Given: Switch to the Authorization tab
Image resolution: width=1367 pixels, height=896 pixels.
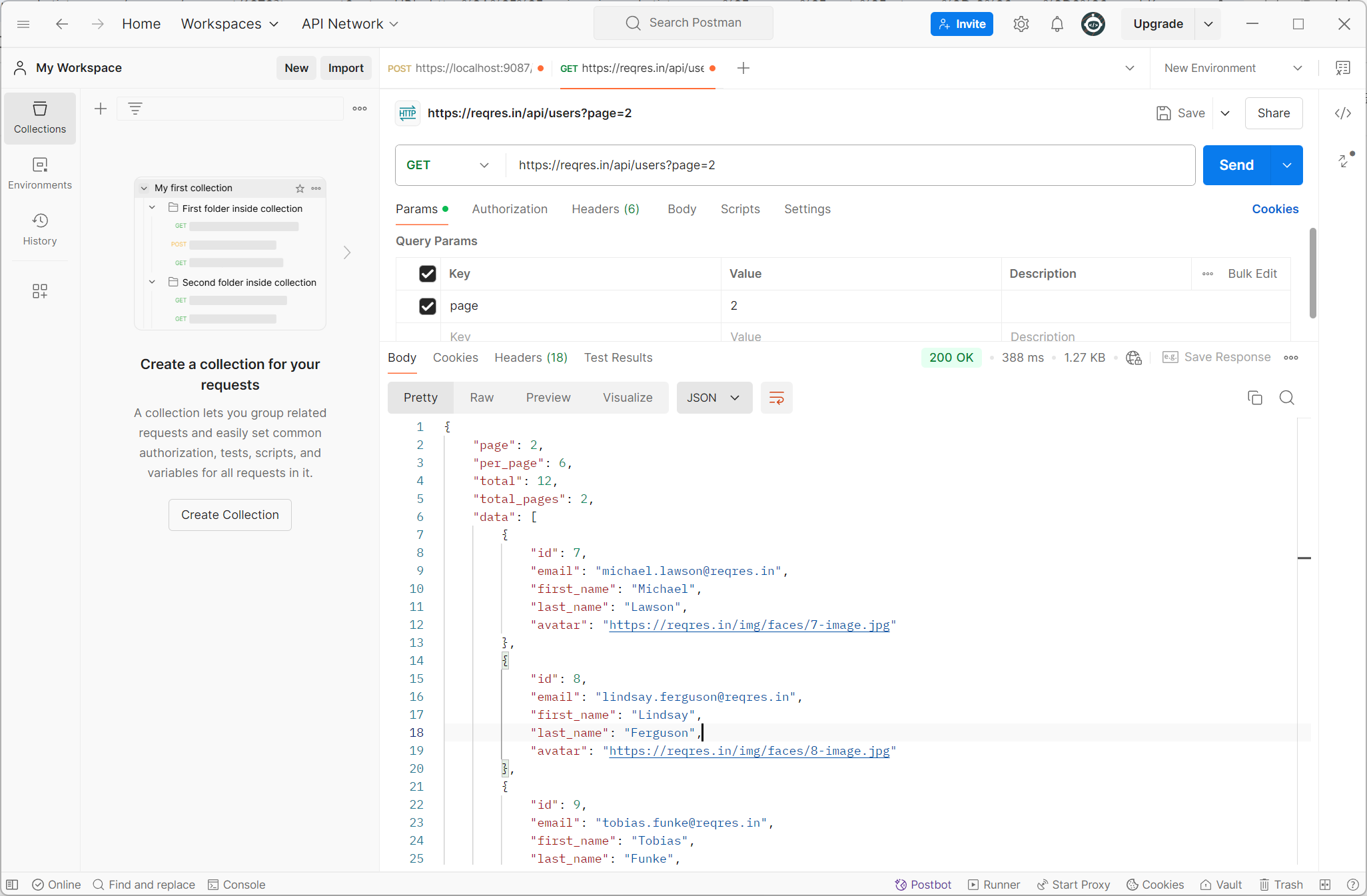Looking at the screenshot, I should coord(510,209).
